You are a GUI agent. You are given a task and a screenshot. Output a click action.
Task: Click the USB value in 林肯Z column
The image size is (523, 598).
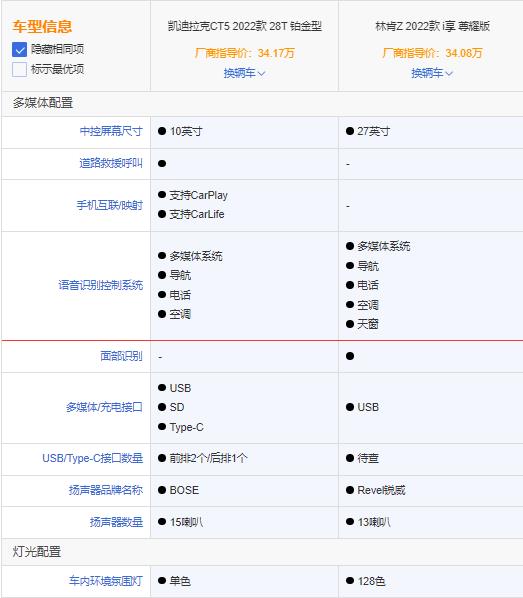click(x=368, y=407)
